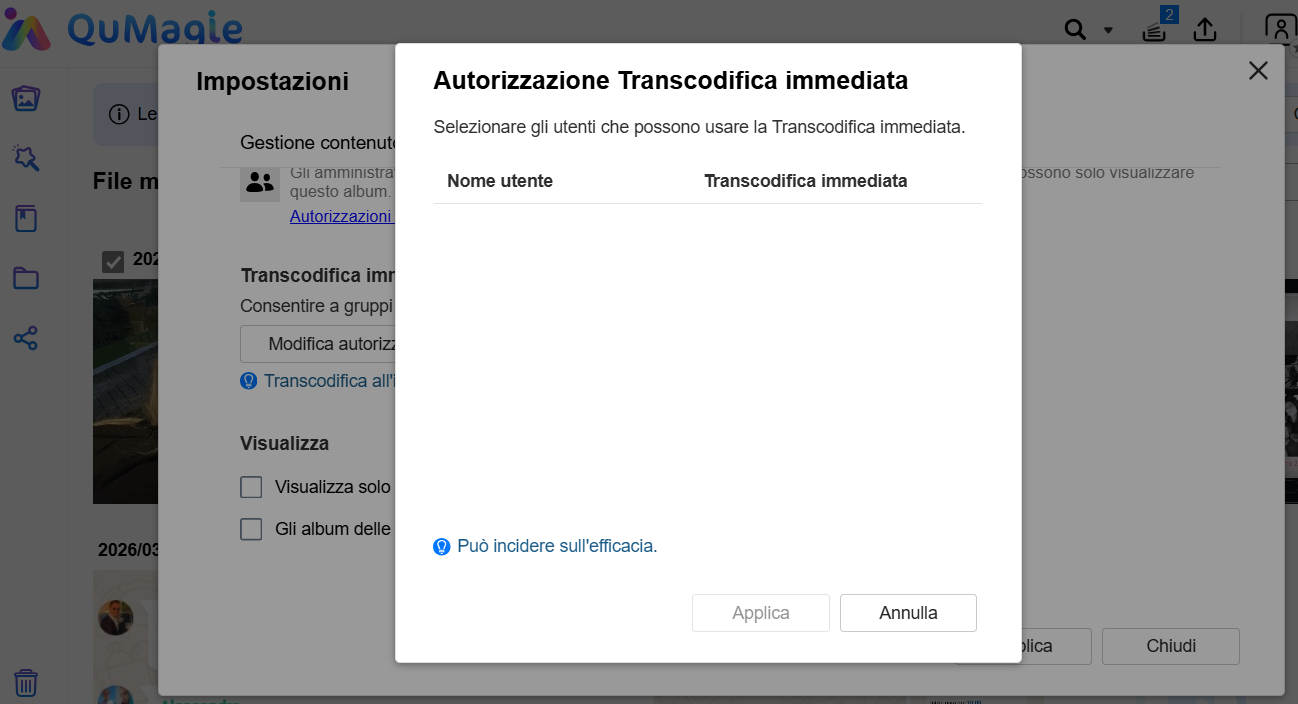Click the Annulla button

pyautogui.click(x=908, y=613)
